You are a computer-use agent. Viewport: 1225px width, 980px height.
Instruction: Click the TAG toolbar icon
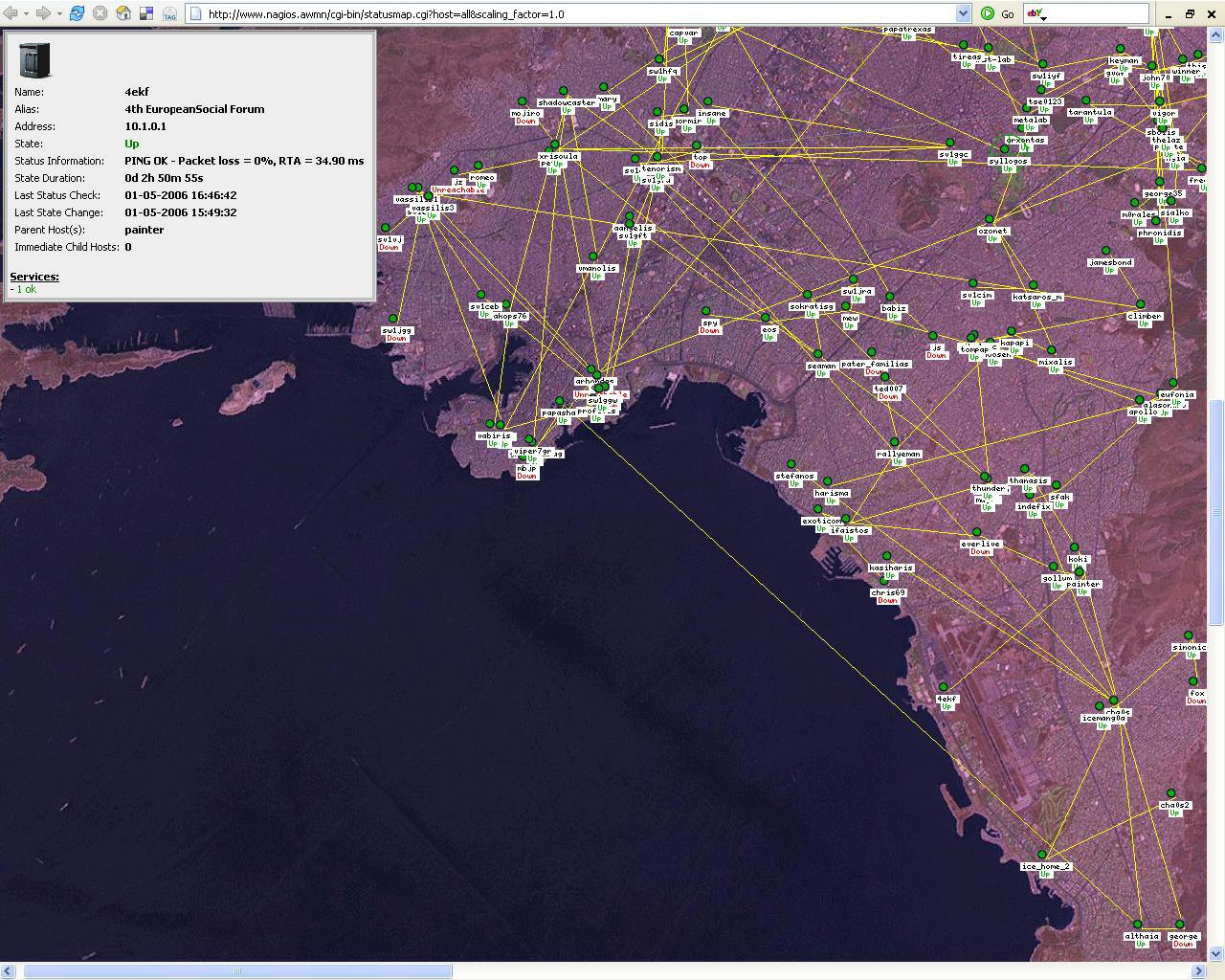click(x=169, y=13)
